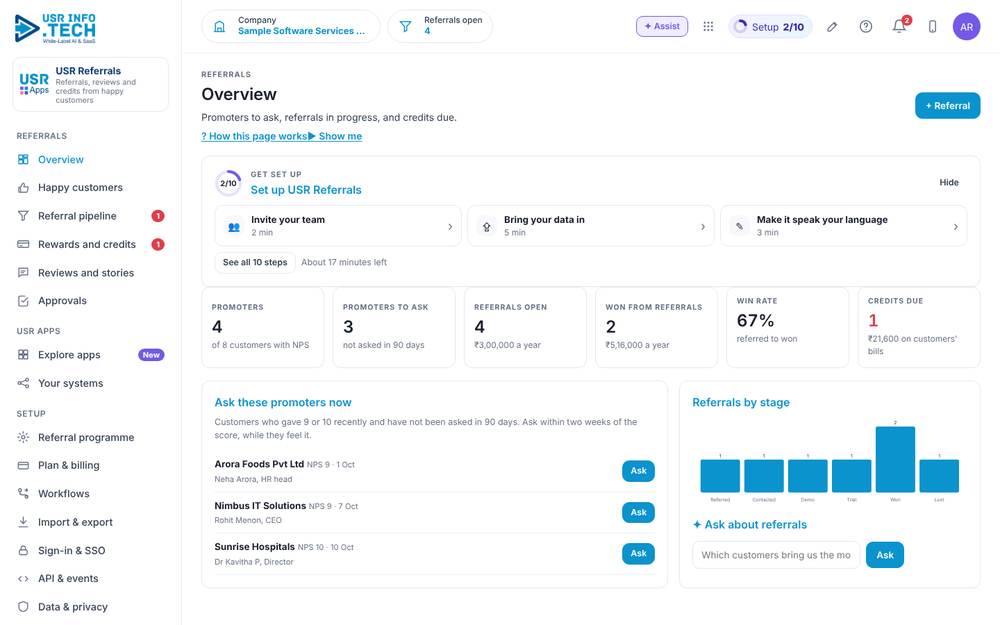Click the Referral programme gear icon
1000x625 pixels.
23,438
